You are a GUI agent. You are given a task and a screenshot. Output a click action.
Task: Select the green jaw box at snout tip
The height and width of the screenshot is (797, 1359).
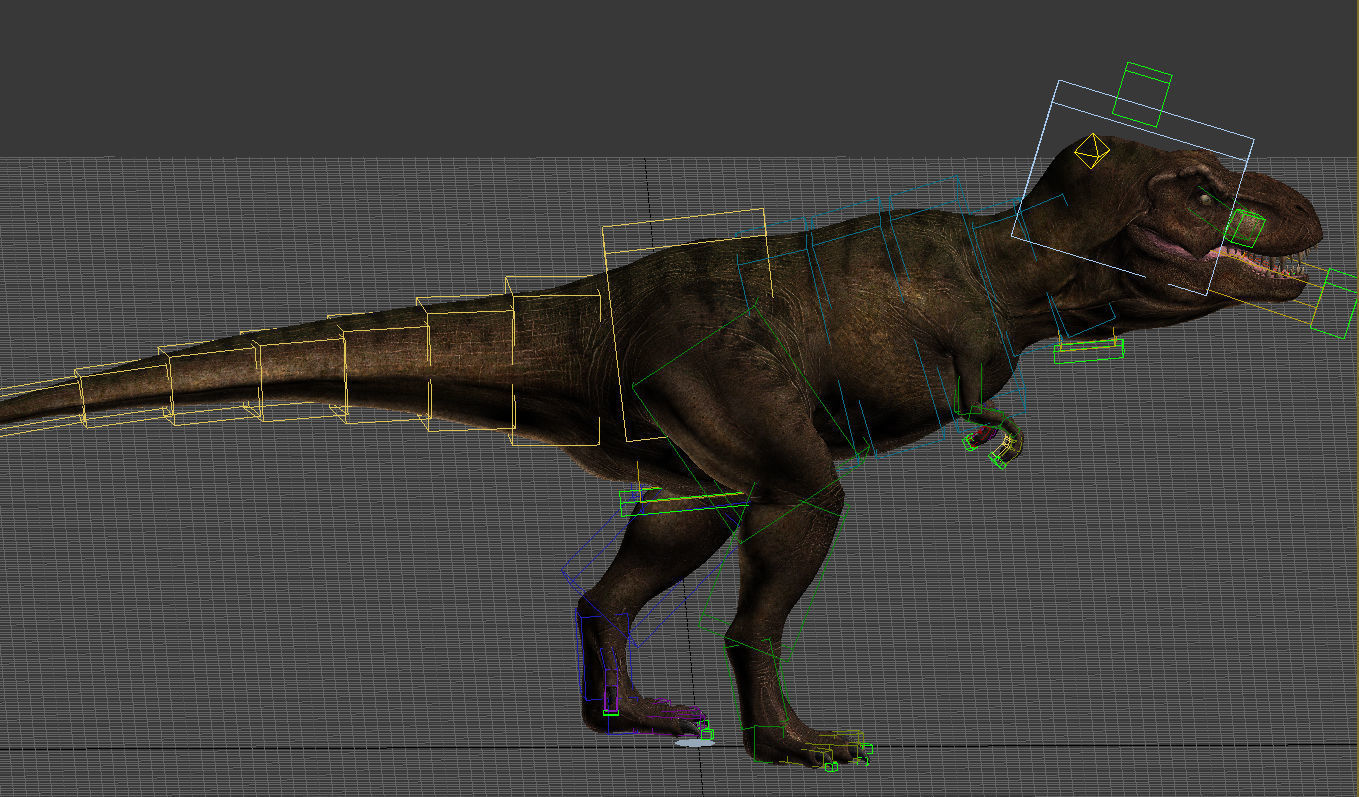point(1334,303)
